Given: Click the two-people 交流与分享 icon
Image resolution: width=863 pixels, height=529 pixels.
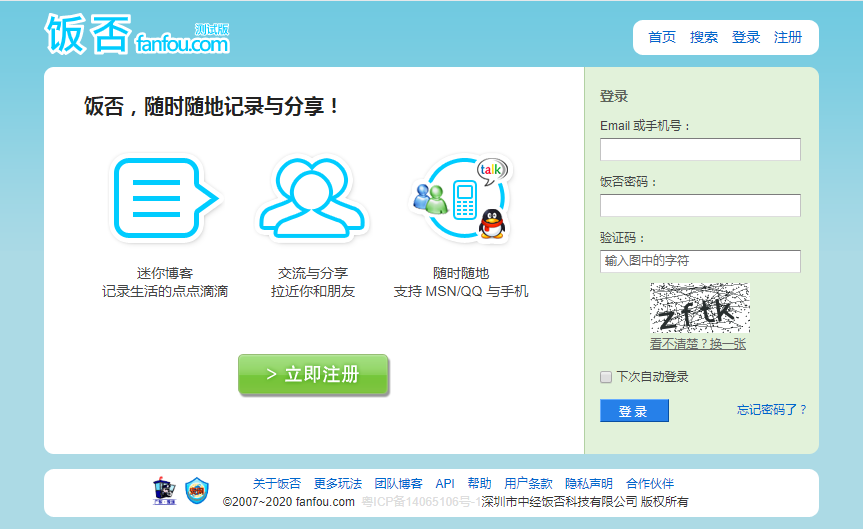Looking at the screenshot, I should [x=312, y=198].
